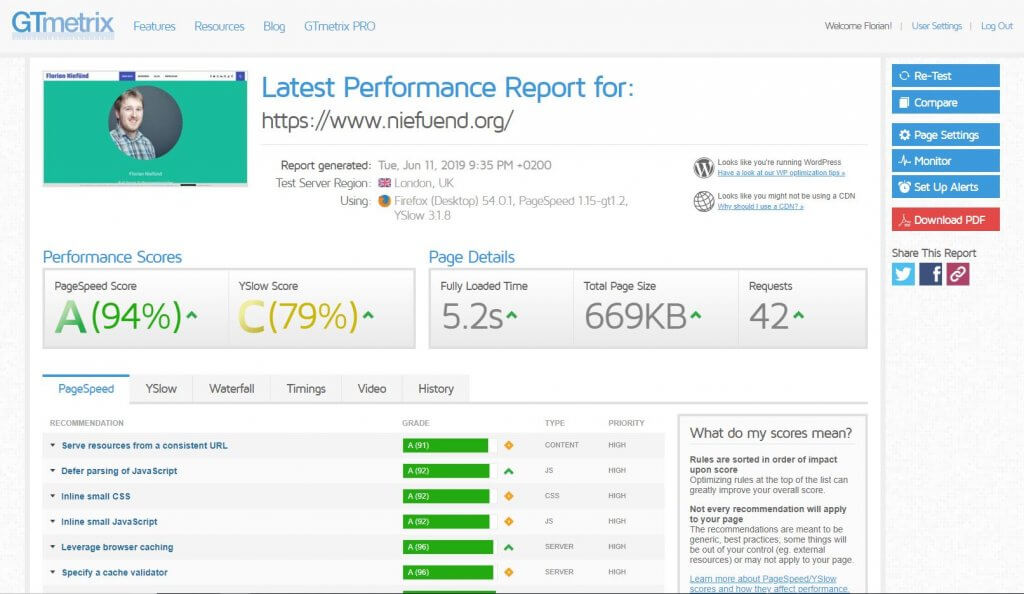
Task: Click the YSlow score up-arrow indicator
Action: (x=368, y=315)
